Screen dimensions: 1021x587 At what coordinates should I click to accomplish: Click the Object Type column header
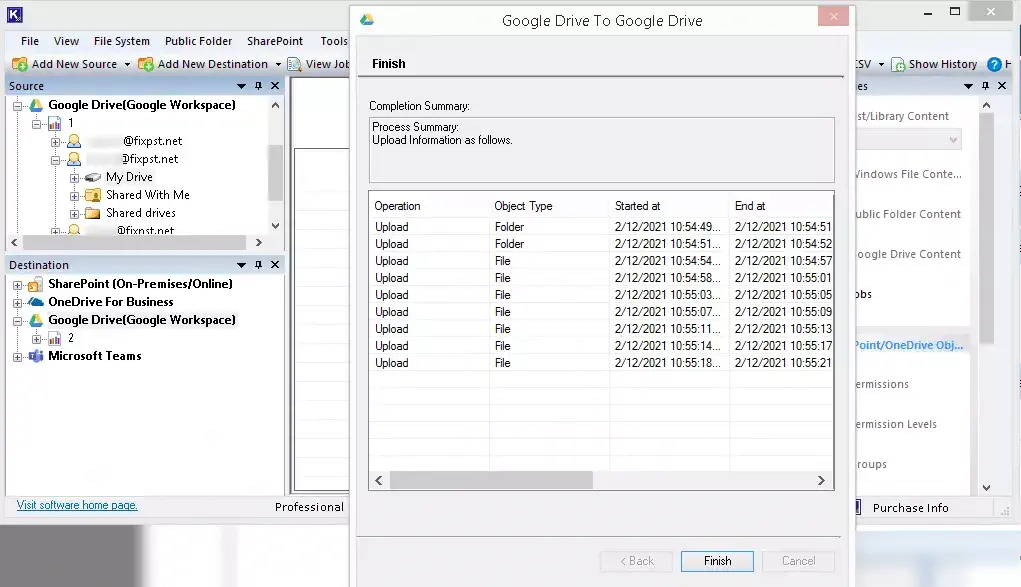coord(523,206)
